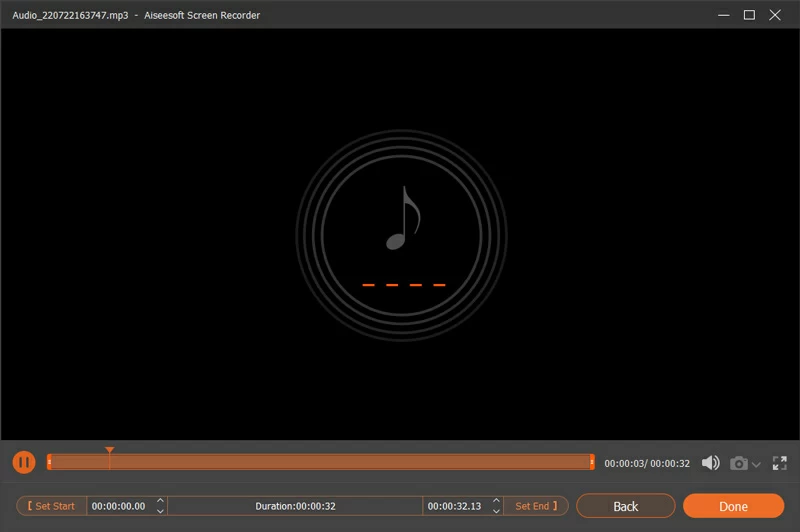Click the Back button
This screenshot has width=800, height=532.
[x=625, y=506]
